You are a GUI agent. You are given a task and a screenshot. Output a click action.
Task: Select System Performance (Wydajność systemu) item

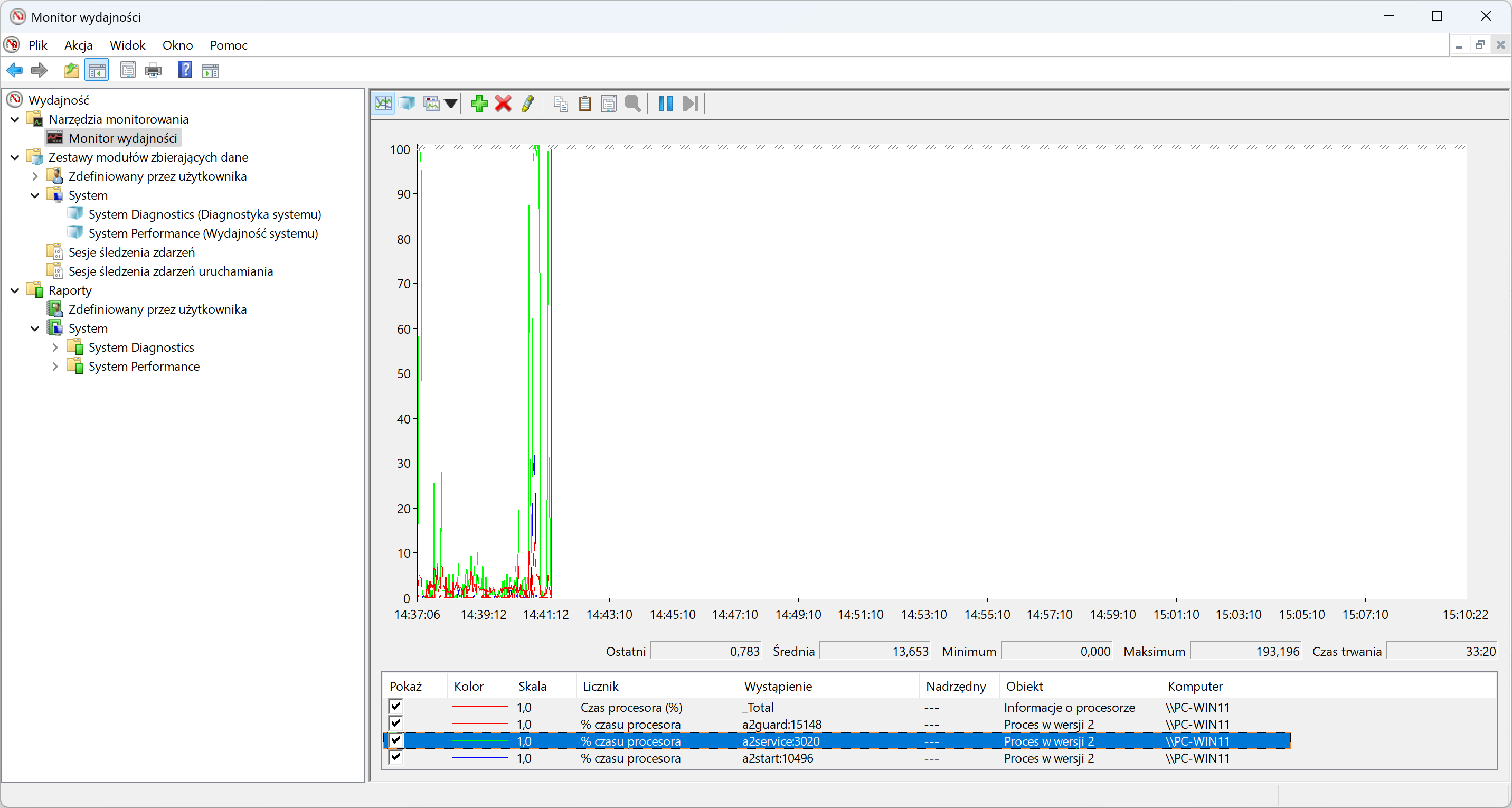[203, 233]
